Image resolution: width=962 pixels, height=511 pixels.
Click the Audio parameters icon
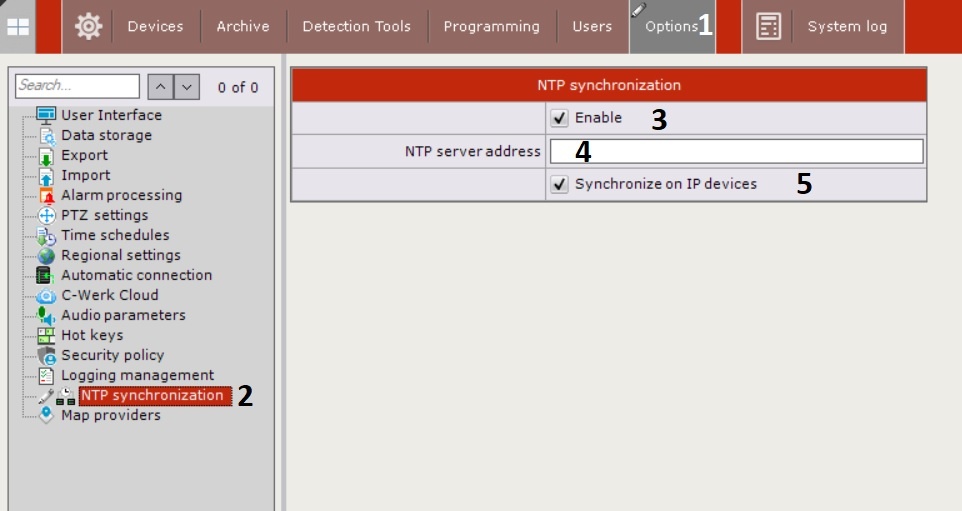(46, 315)
